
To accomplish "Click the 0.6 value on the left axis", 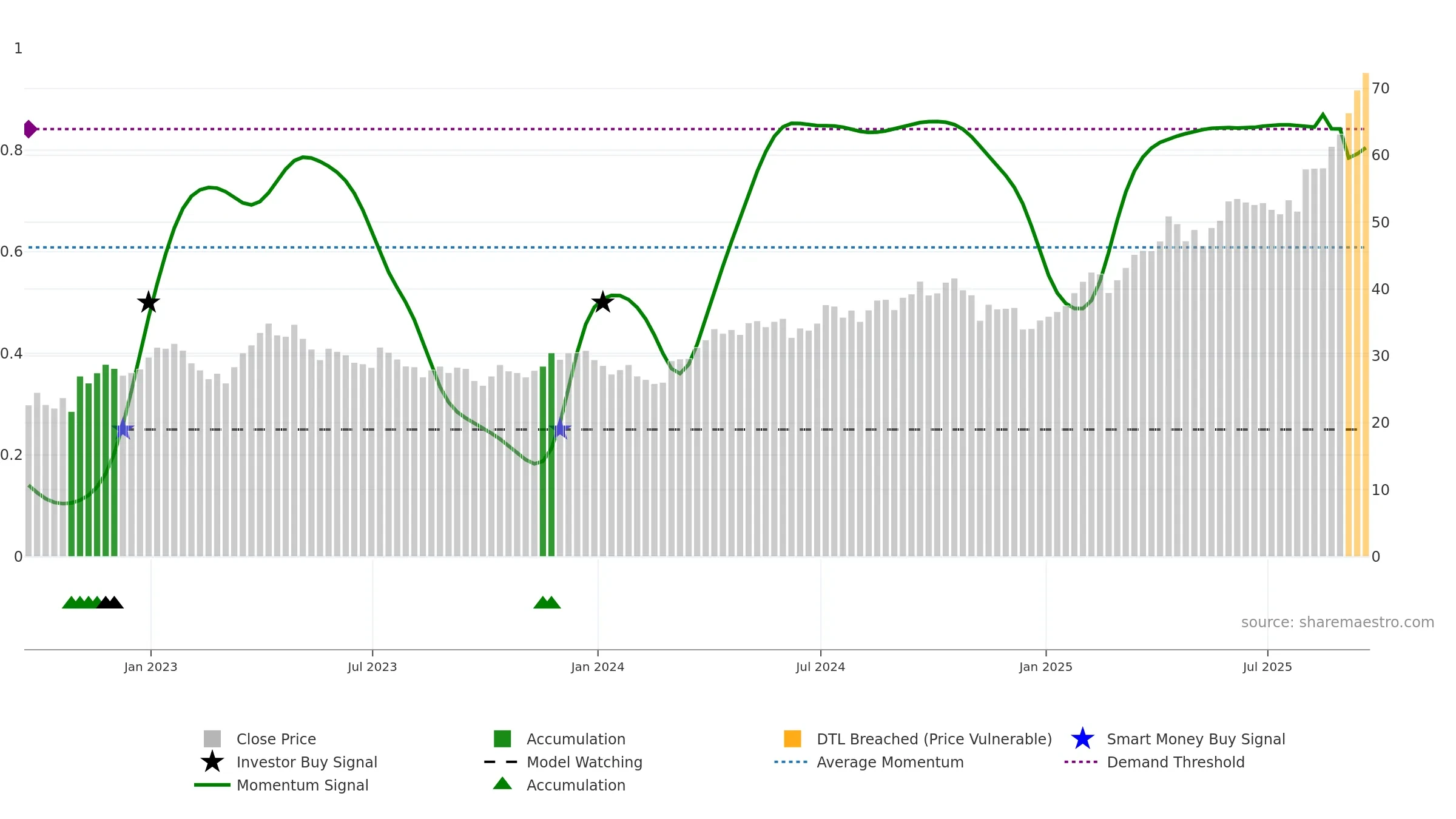I will click(x=12, y=252).
